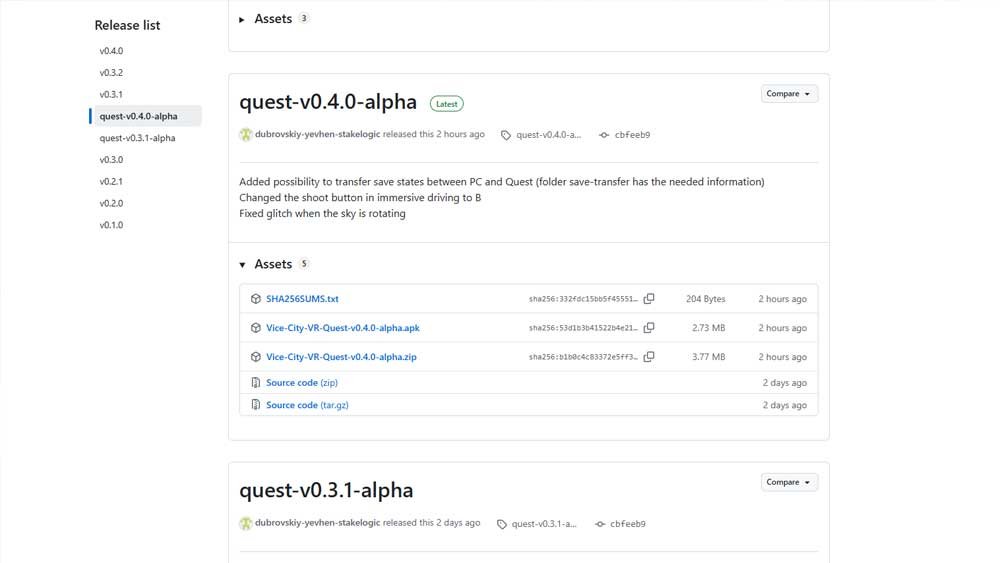Select quest-v0.3.1-alpha in Release list
Viewport: 1000px width, 563px height.
pyautogui.click(x=137, y=138)
